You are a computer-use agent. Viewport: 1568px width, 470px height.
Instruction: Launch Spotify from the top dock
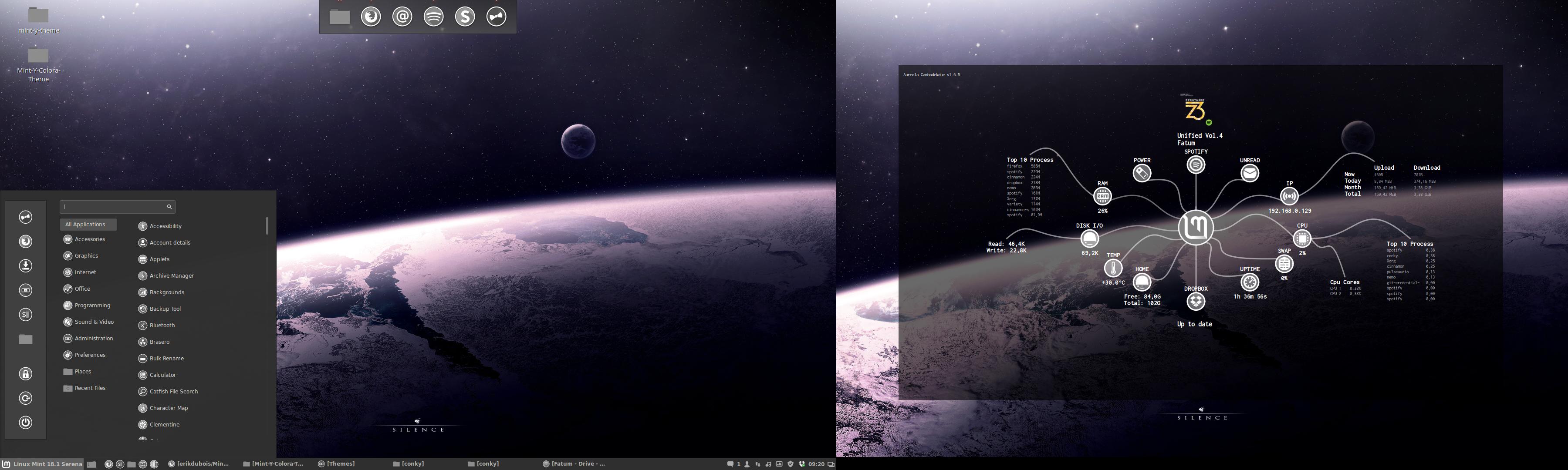[x=433, y=17]
